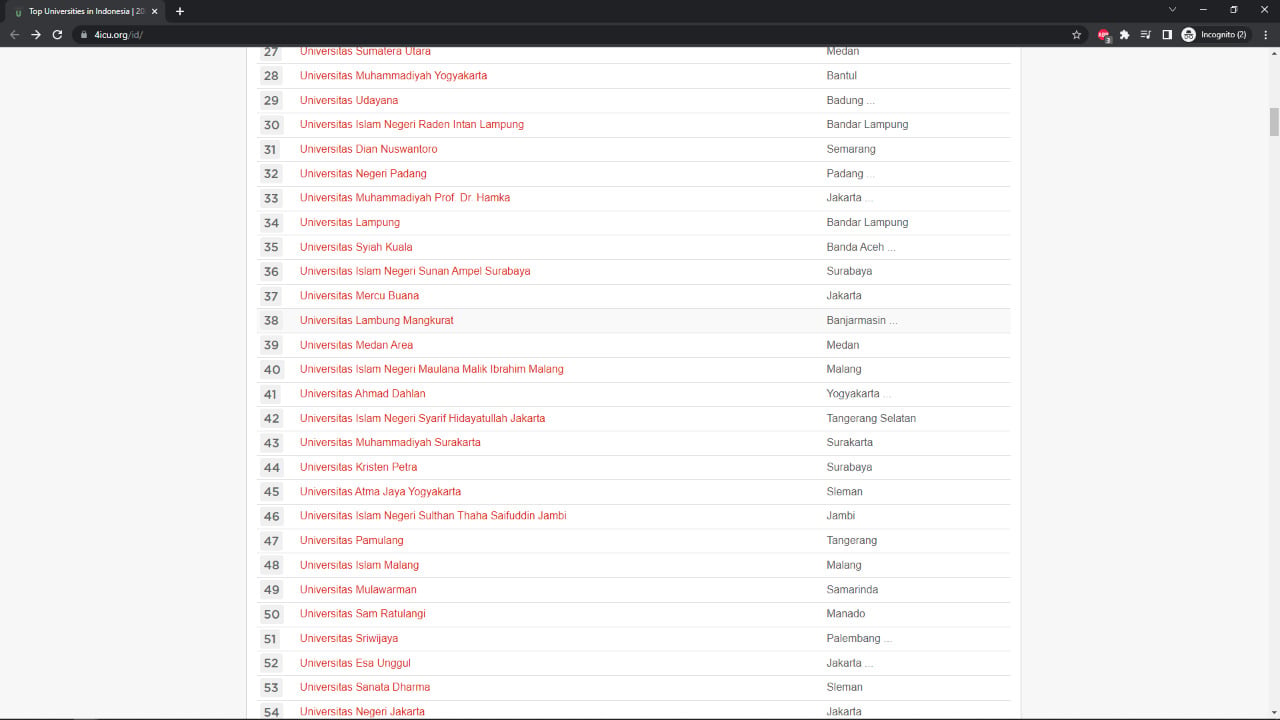Click Universitas Muhammadiyah Surakarta link
This screenshot has height=720, width=1280.
(x=390, y=442)
